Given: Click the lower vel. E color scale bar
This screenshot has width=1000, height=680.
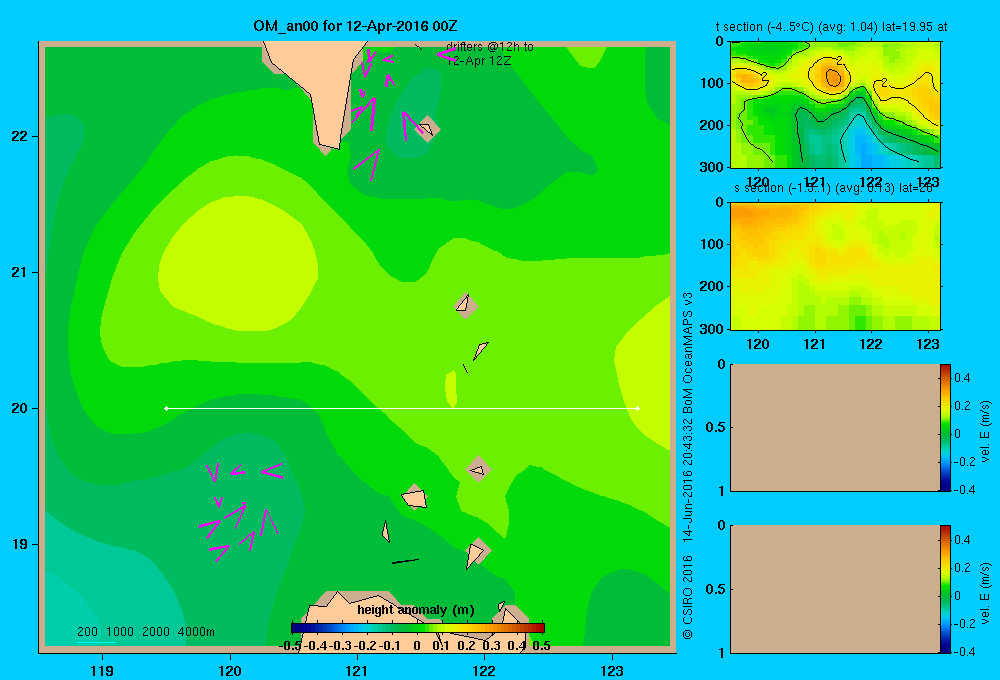Looking at the screenshot, I should click(x=945, y=589).
